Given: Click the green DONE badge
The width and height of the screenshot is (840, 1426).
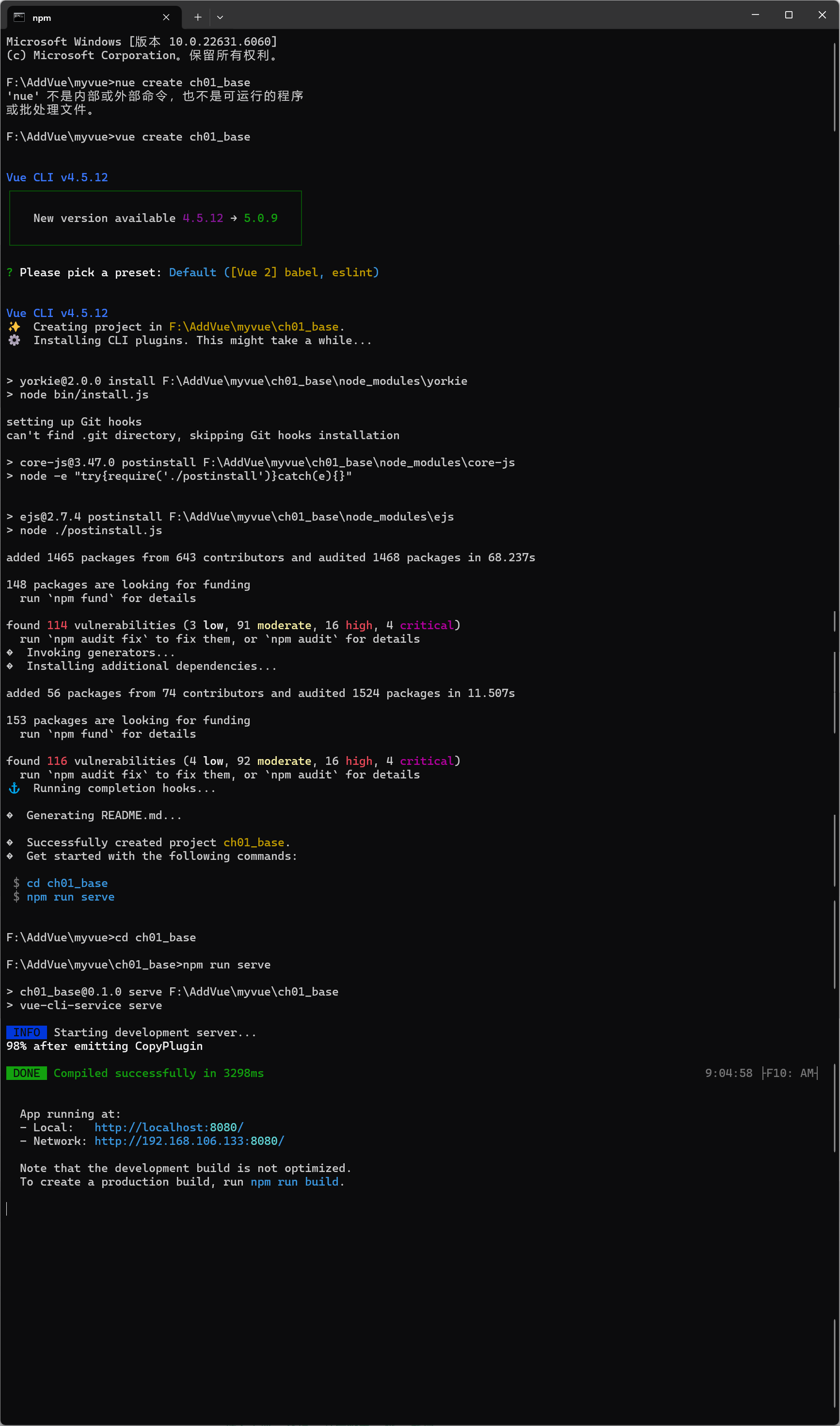Looking at the screenshot, I should pyautogui.click(x=26, y=1073).
